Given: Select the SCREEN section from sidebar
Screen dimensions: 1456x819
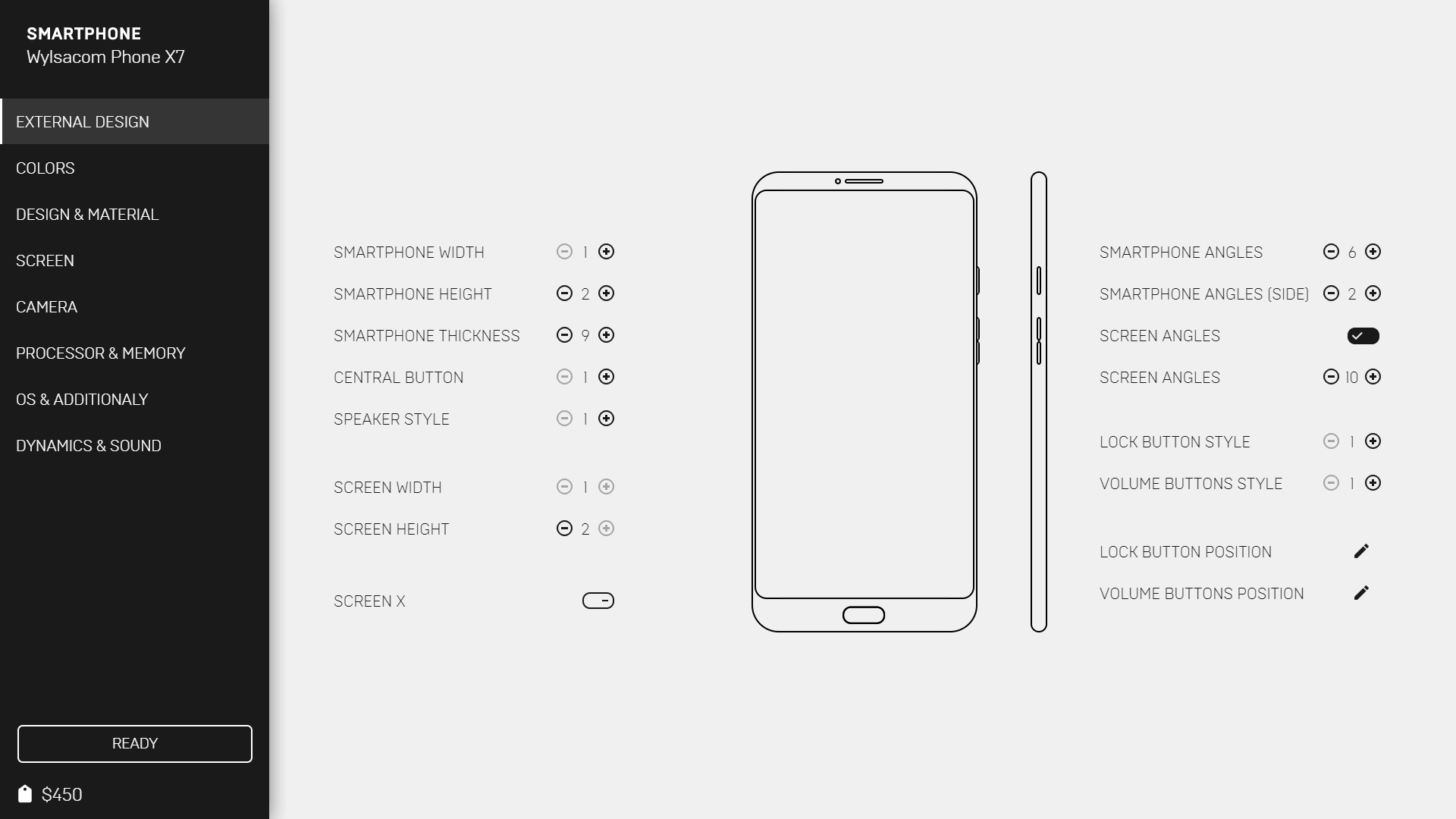Looking at the screenshot, I should click(x=44, y=260).
